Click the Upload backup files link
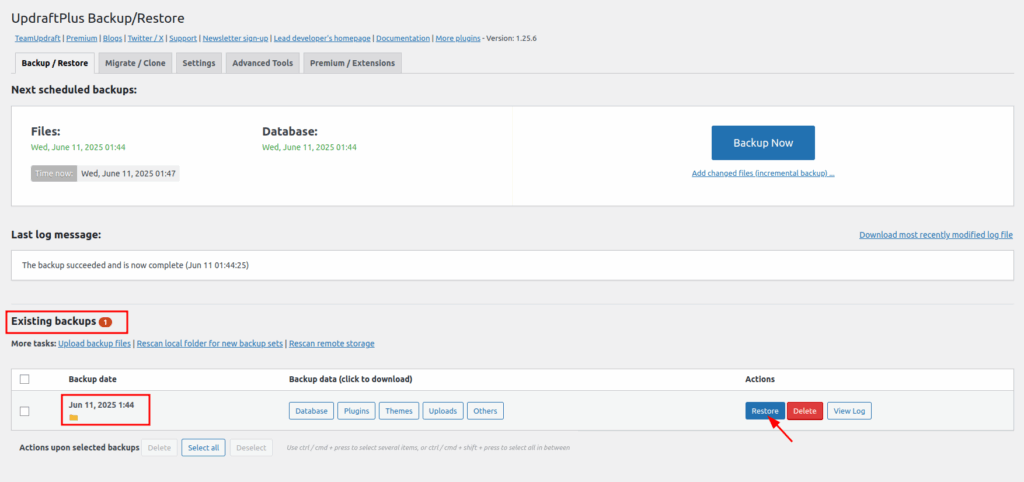Image resolution: width=1024 pixels, height=482 pixels. click(x=95, y=344)
